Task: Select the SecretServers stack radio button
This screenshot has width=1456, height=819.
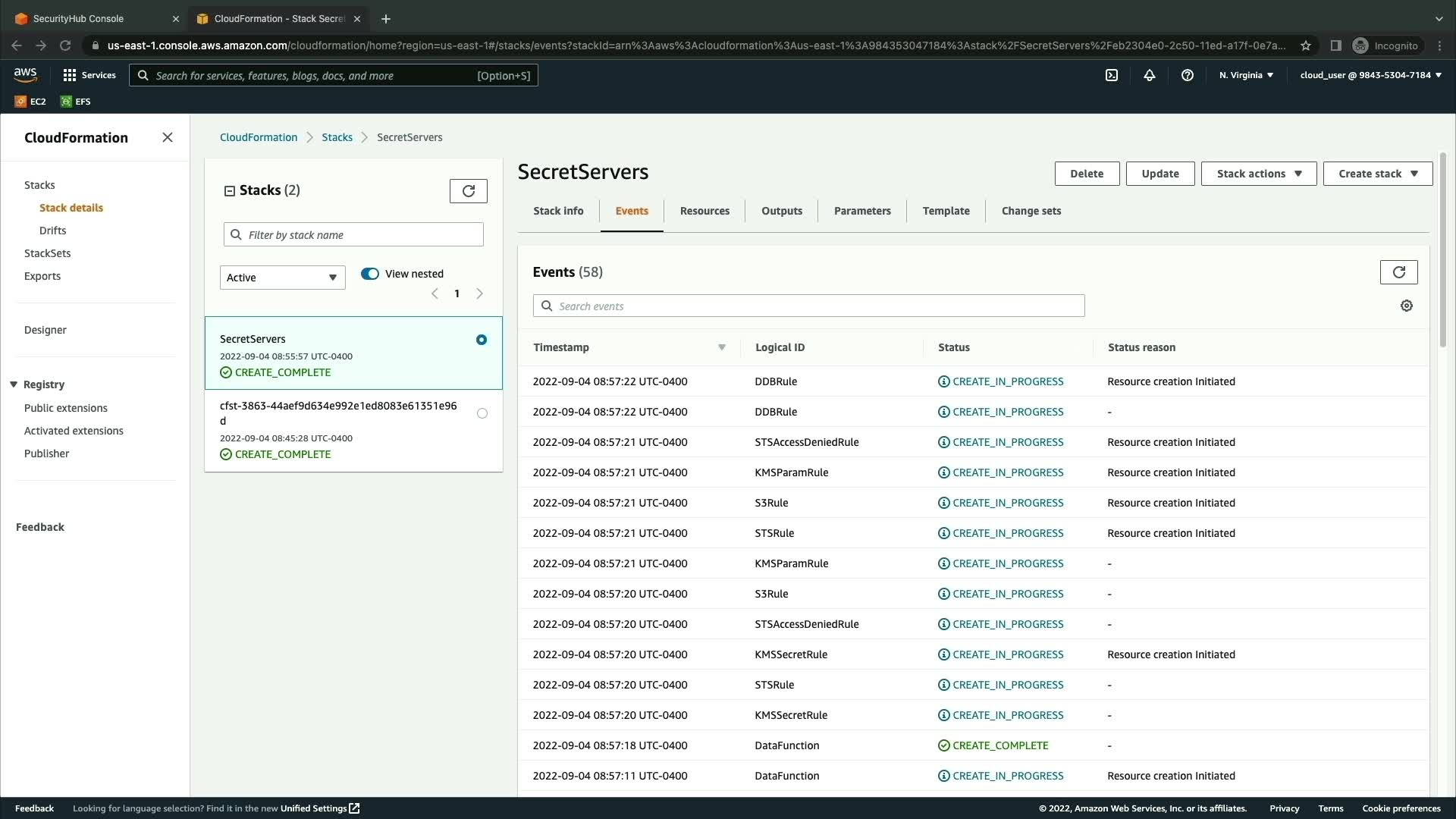Action: pyautogui.click(x=482, y=340)
